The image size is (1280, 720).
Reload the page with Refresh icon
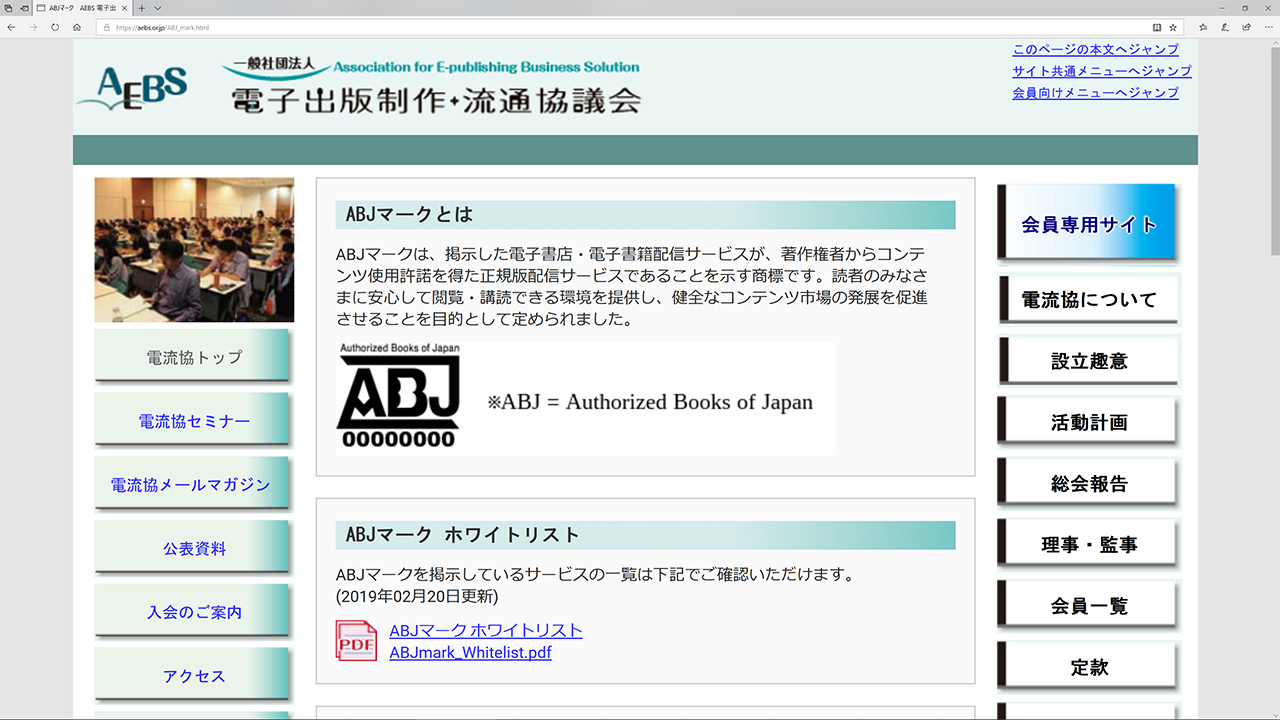(x=55, y=27)
